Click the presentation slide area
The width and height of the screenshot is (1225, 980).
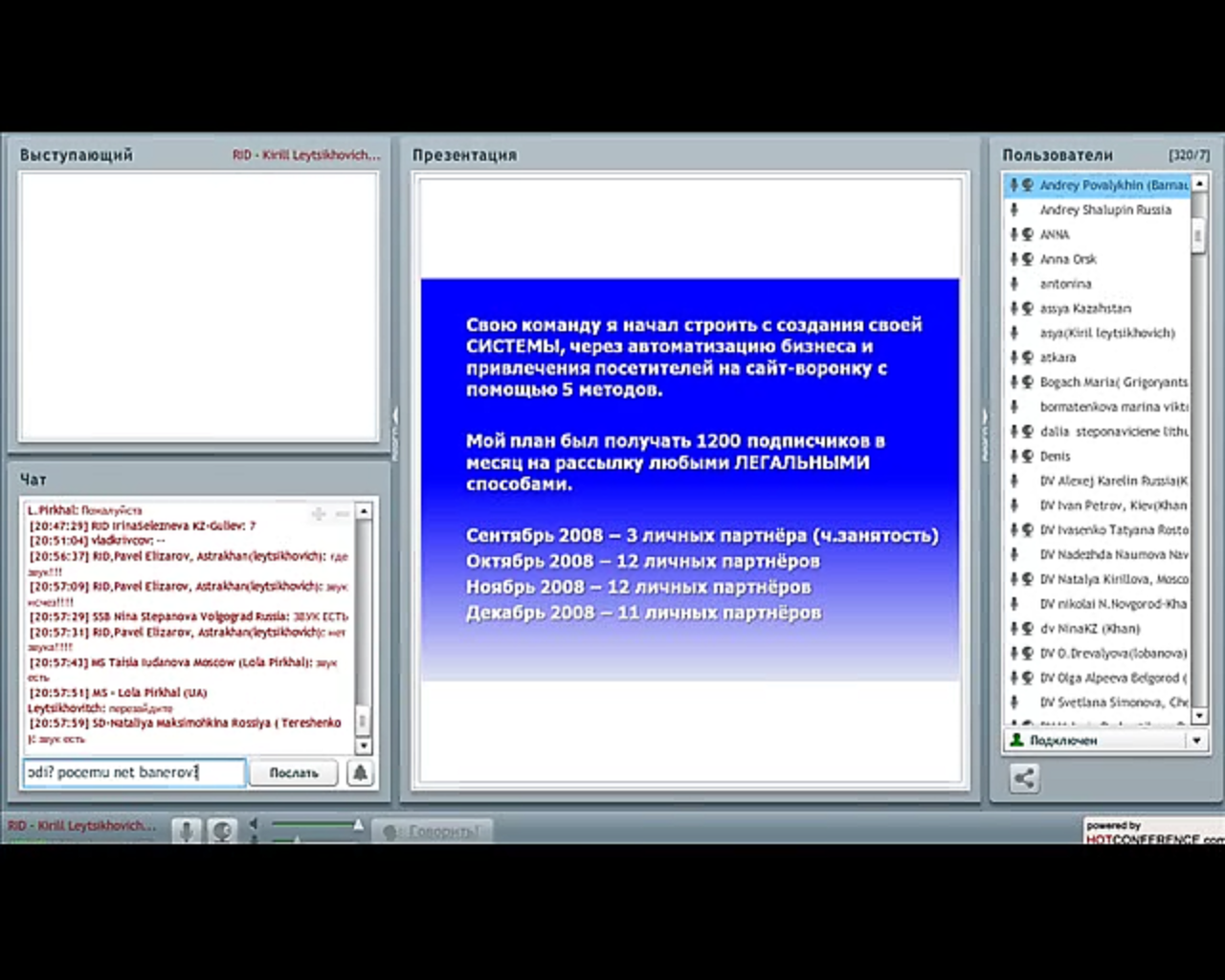[x=690, y=480]
